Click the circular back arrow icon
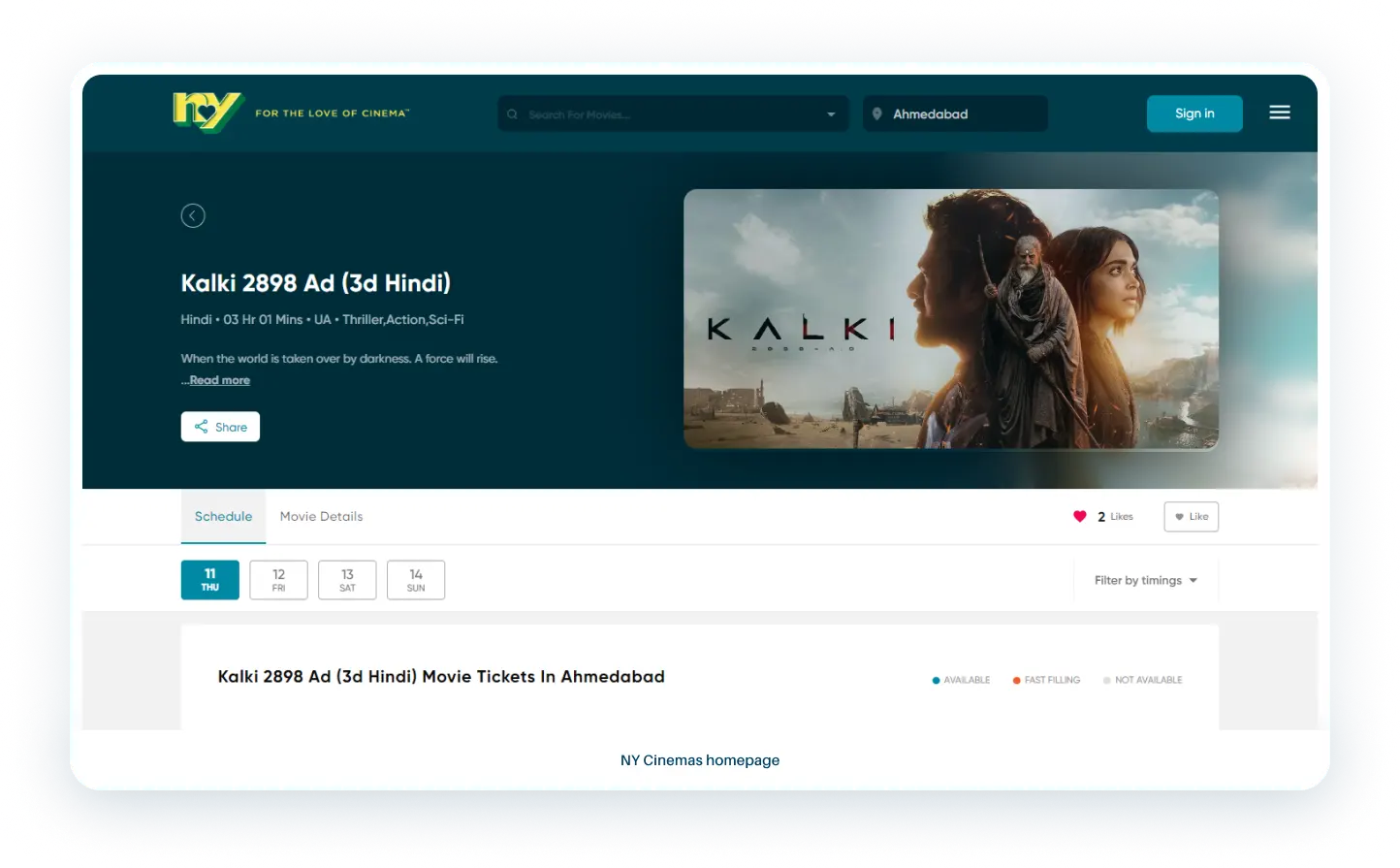This screenshot has height=868, width=1400. [x=193, y=215]
